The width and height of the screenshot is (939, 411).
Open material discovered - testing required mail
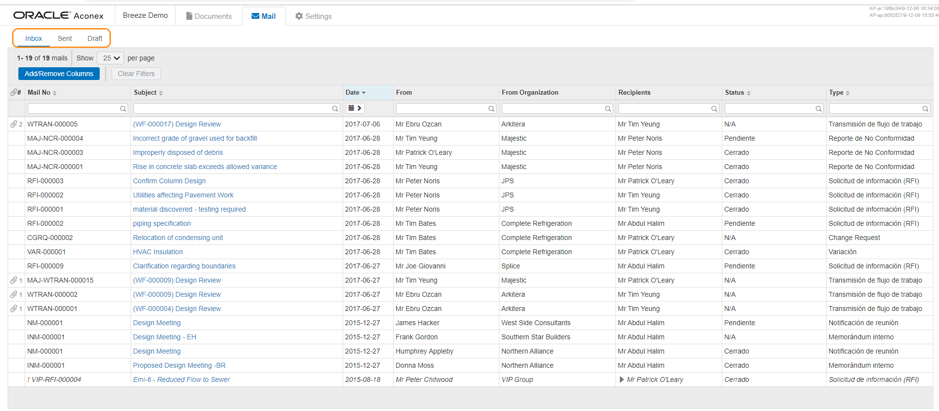click(189, 210)
